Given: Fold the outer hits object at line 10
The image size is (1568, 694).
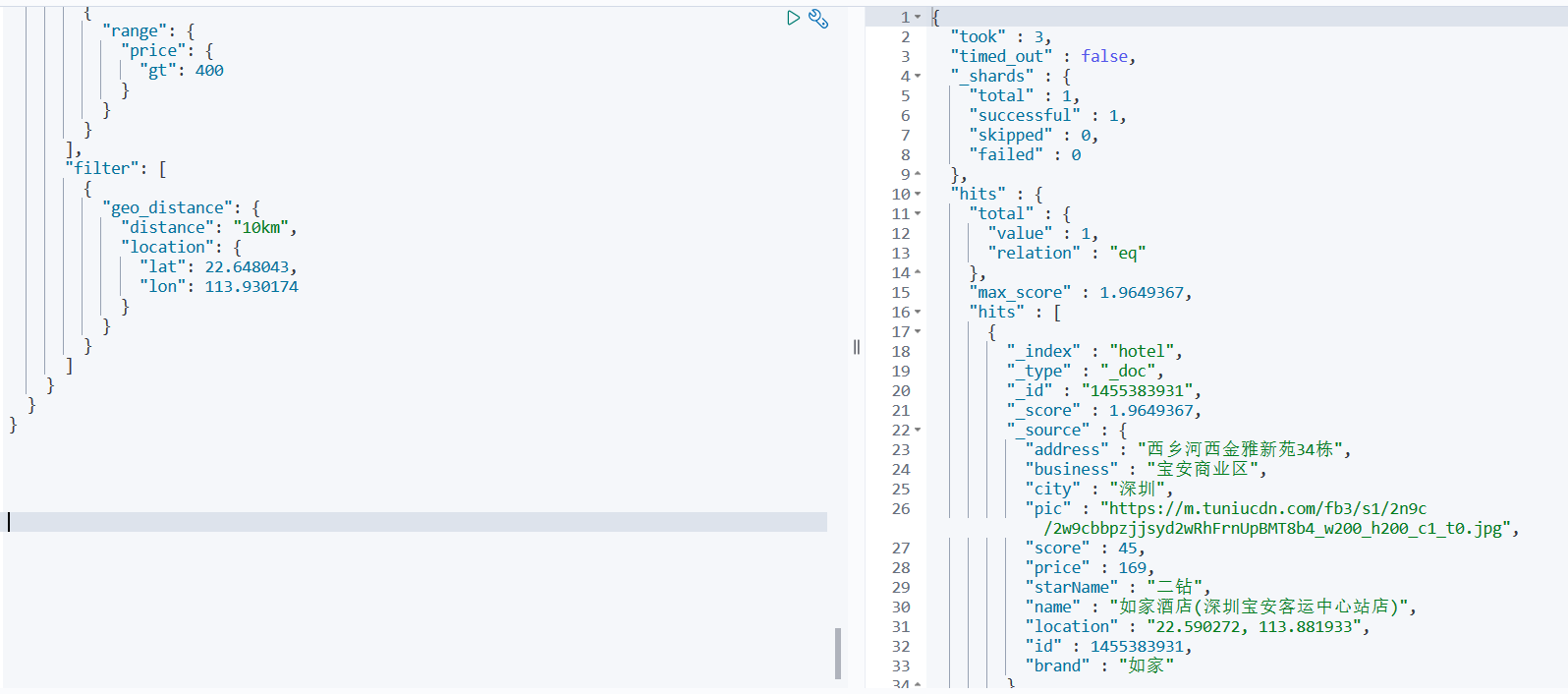Looking at the screenshot, I should (x=918, y=195).
